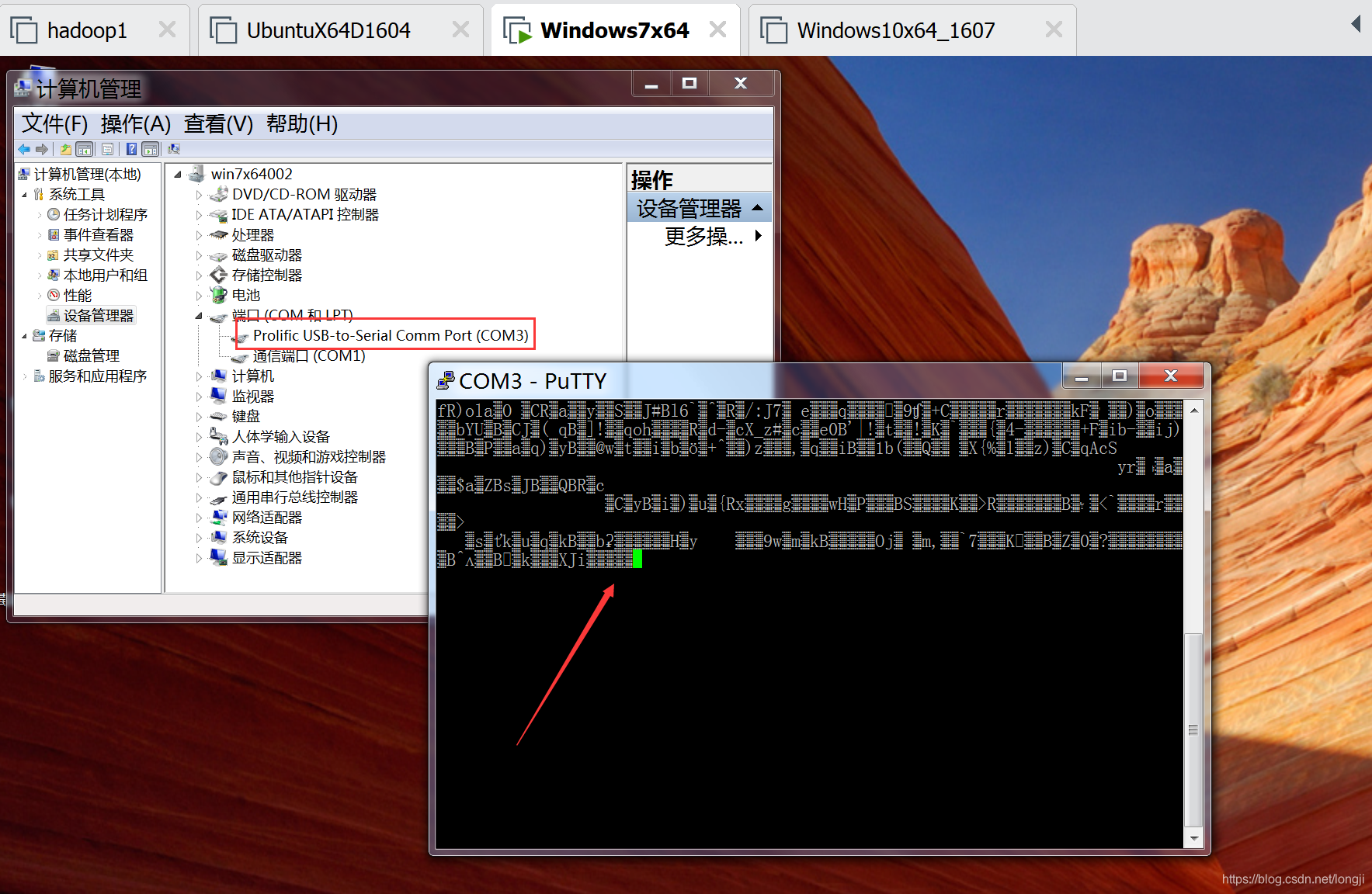Click the DVD/CD-ROM 驱动器 device icon
Screen dimensions: 1372x894
click(x=220, y=194)
